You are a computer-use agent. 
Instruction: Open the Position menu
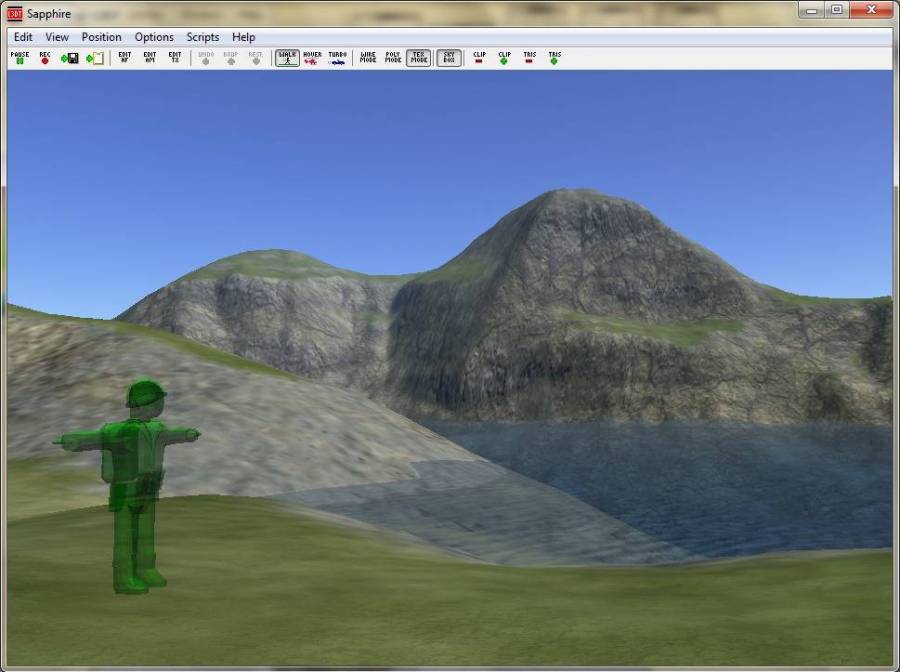101,36
